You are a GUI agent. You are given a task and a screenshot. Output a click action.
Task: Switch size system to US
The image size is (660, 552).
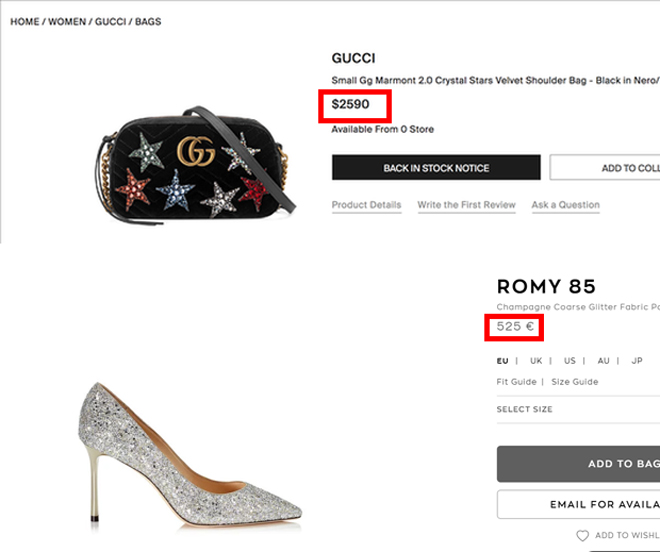coord(570,361)
